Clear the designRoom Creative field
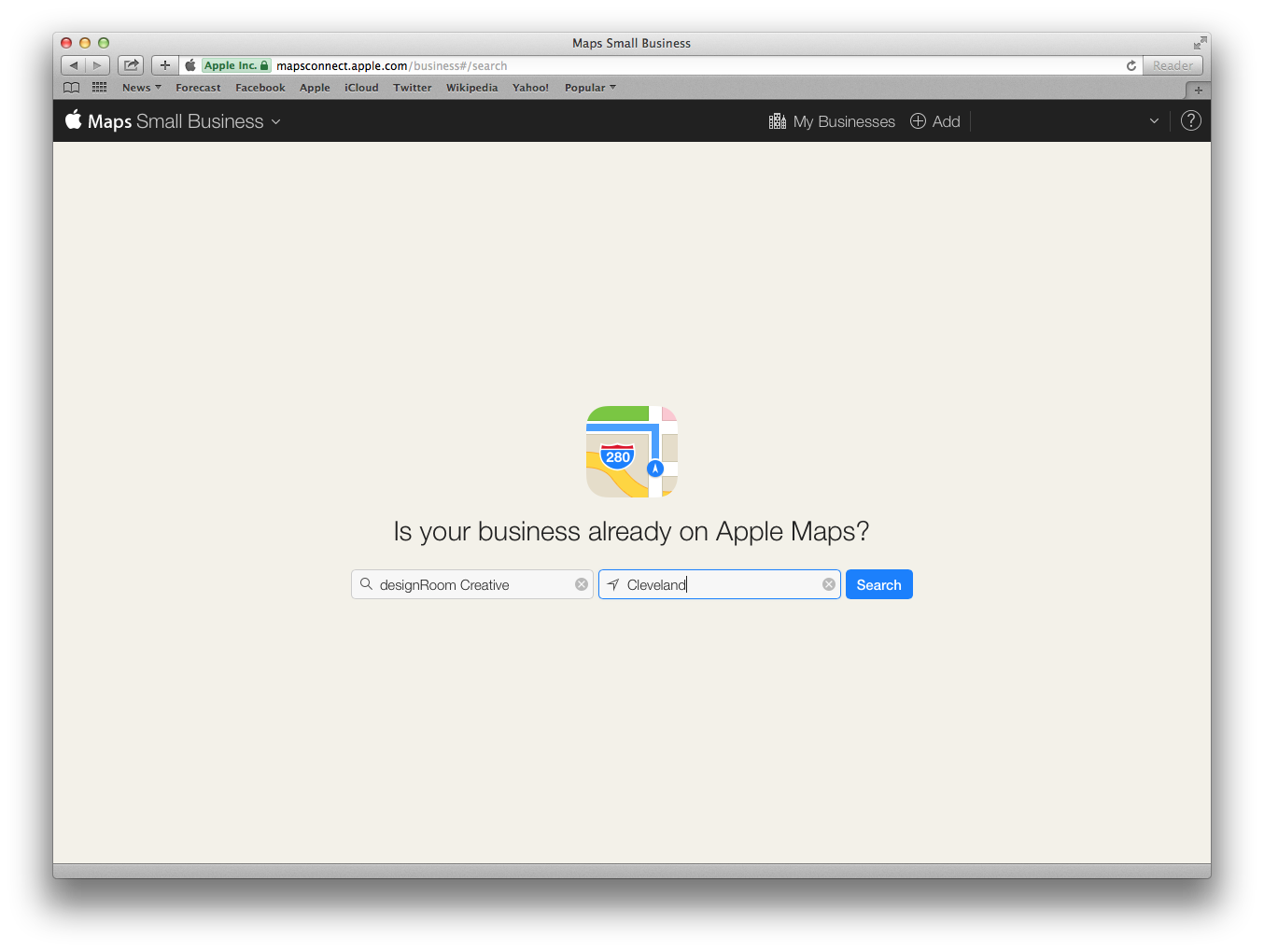 coord(582,584)
